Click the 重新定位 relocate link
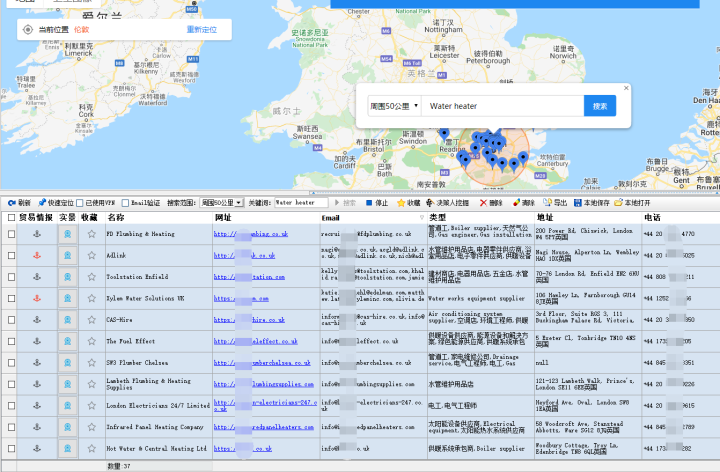720x472 pixels. tap(202, 29)
